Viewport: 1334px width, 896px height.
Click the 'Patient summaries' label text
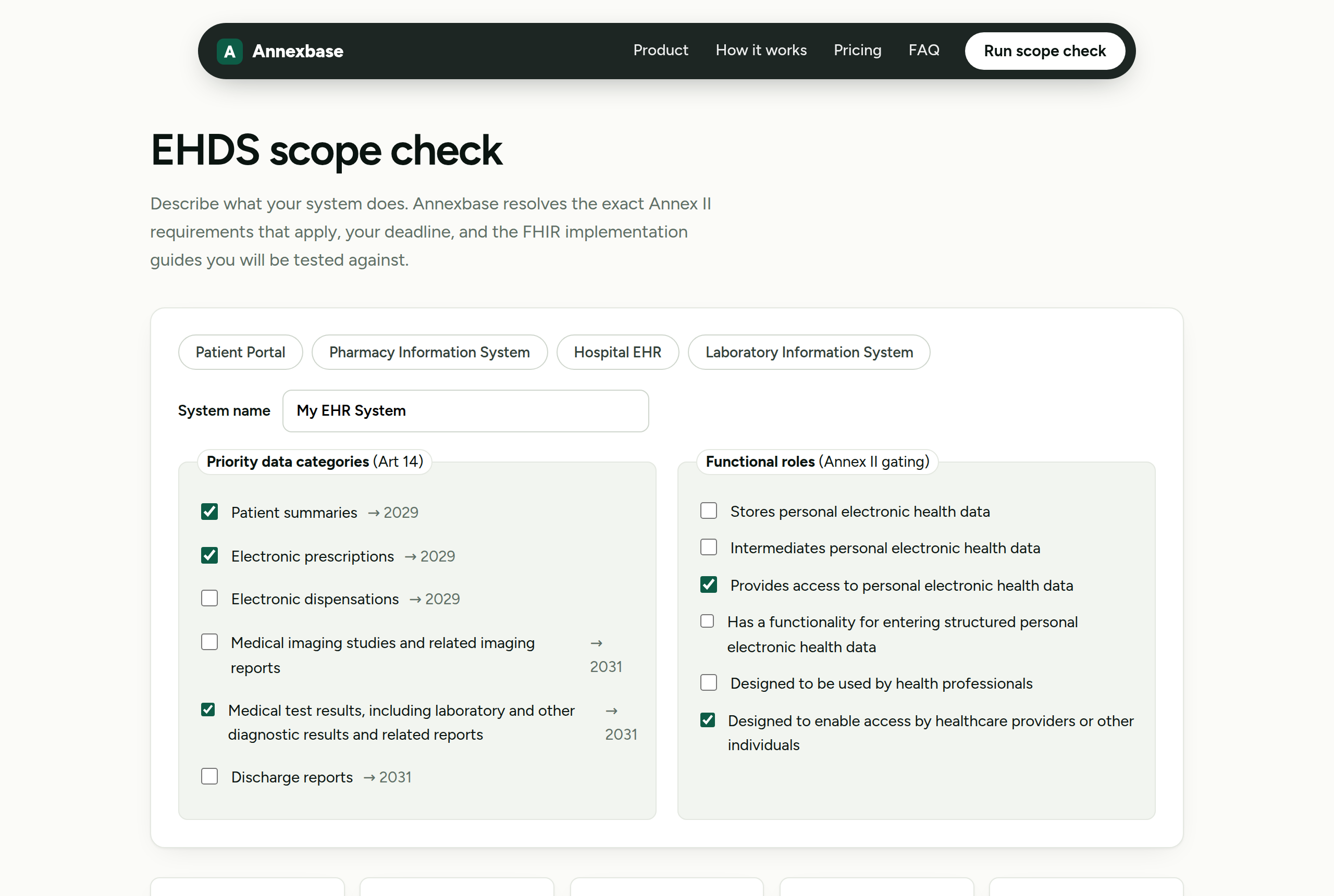coord(294,513)
